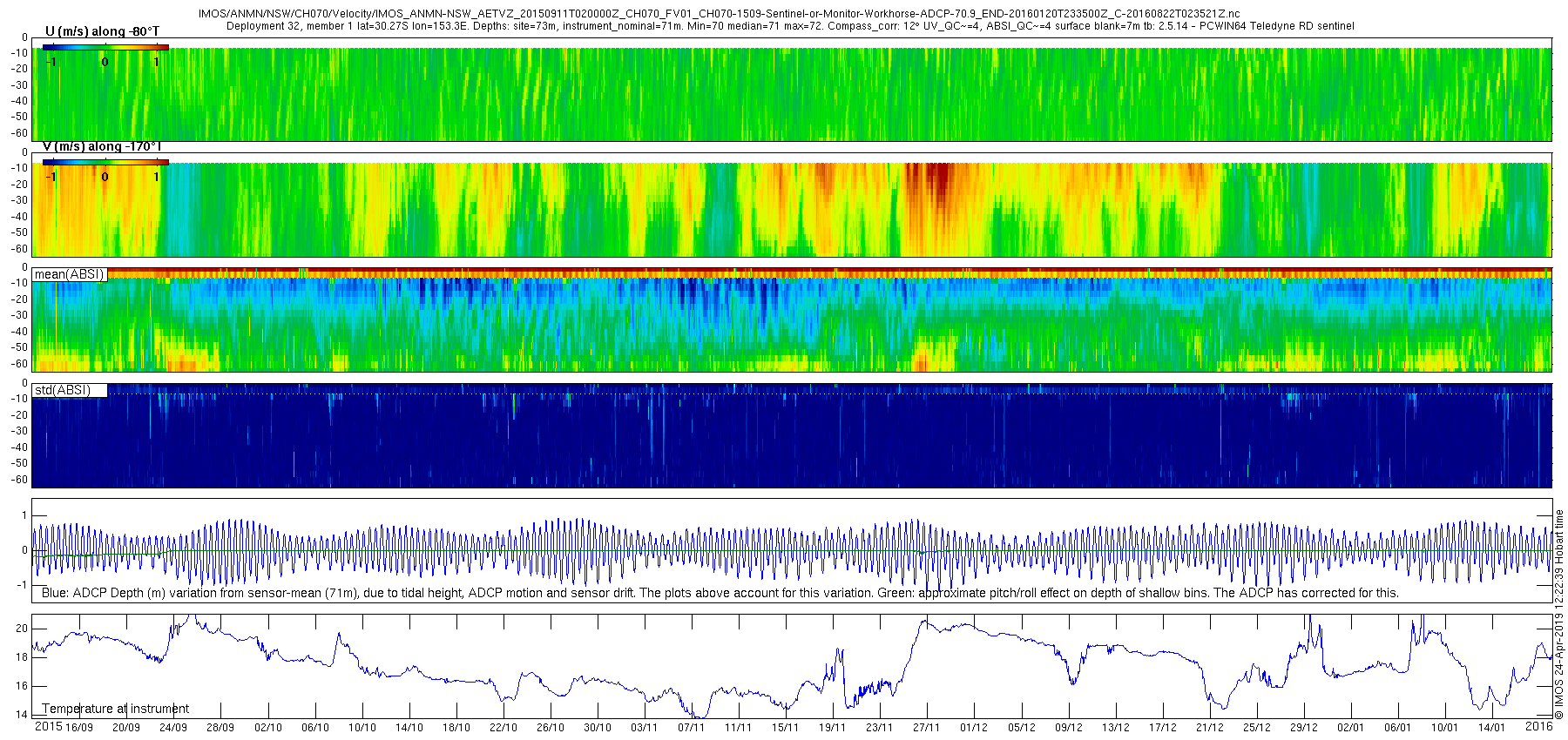Click the Deployment 32 metadata line
The image size is (1568, 740).
(x=790, y=26)
